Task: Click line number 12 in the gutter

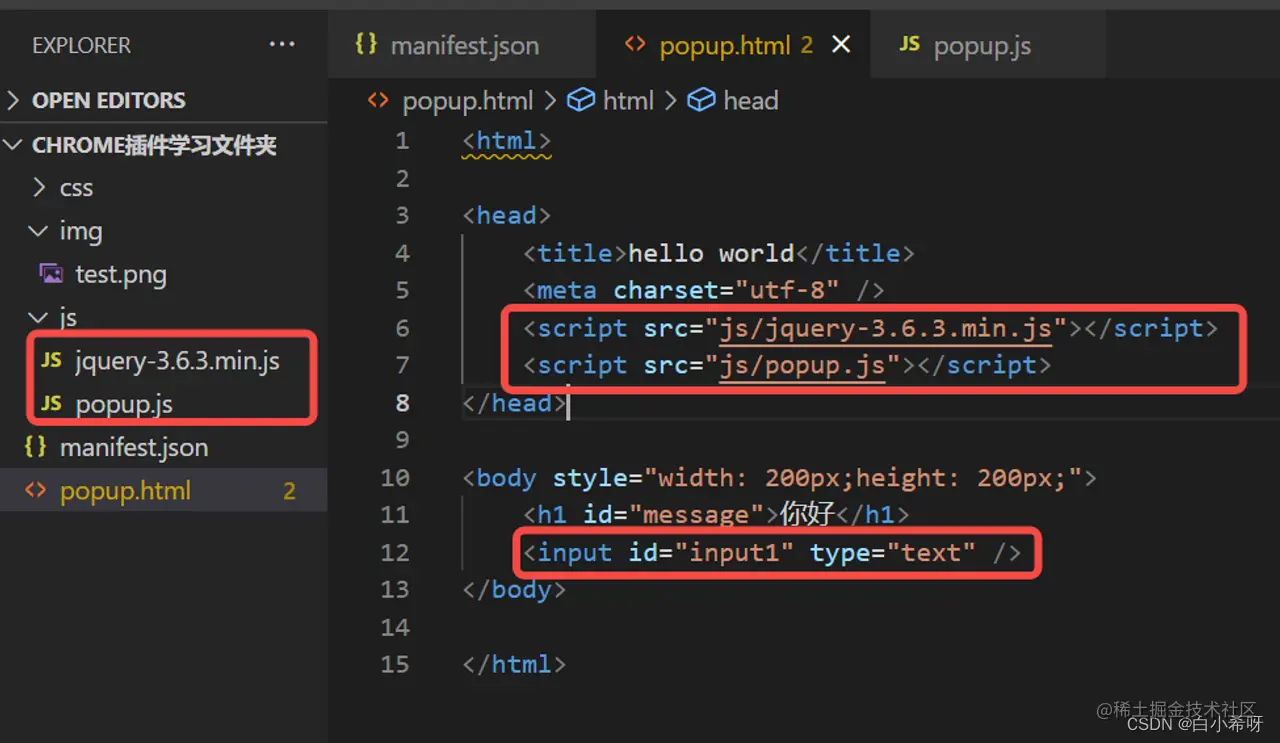Action: click(x=395, y=552)
